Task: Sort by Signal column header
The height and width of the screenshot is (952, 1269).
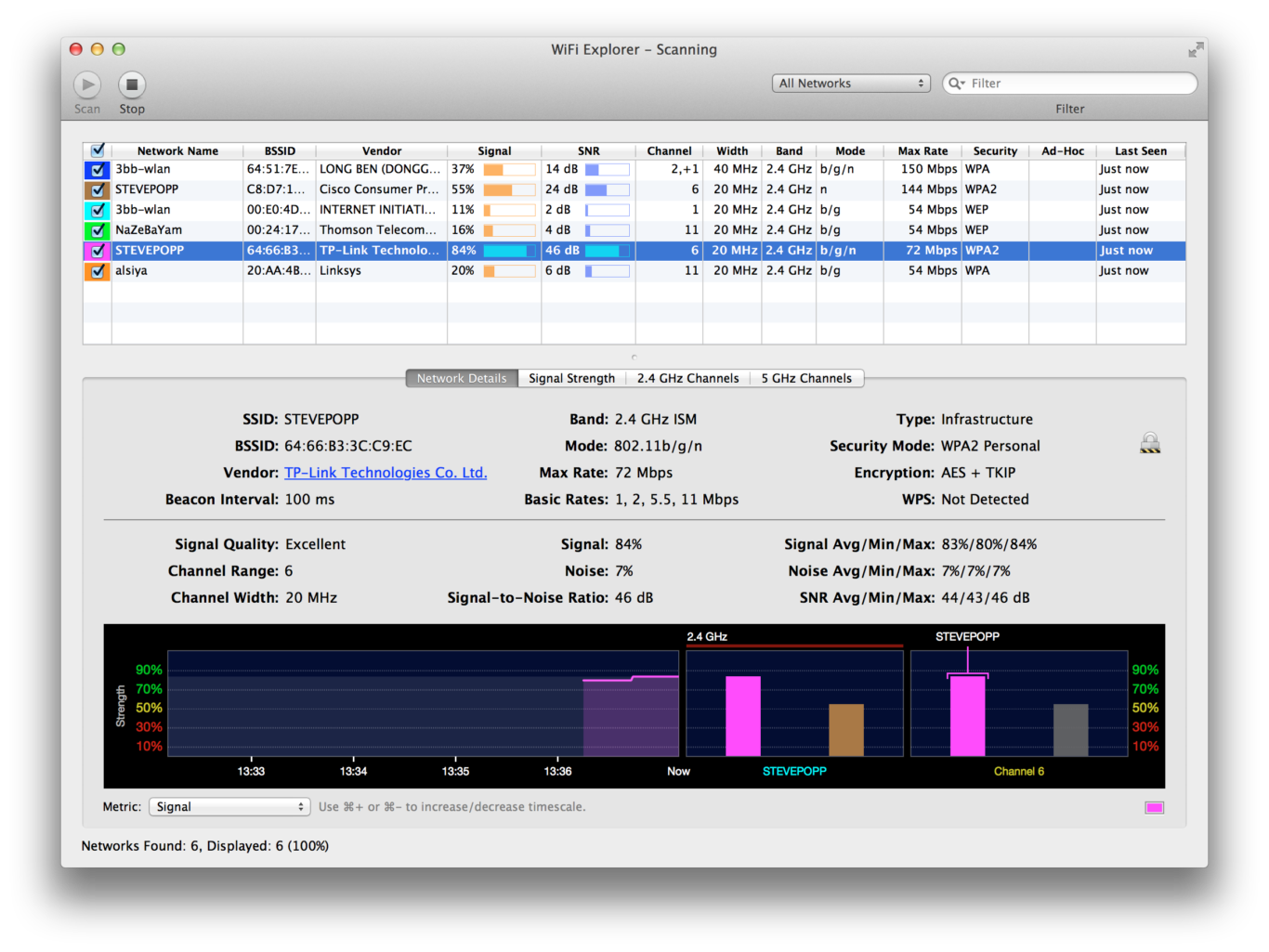Action: coord(494,150)
